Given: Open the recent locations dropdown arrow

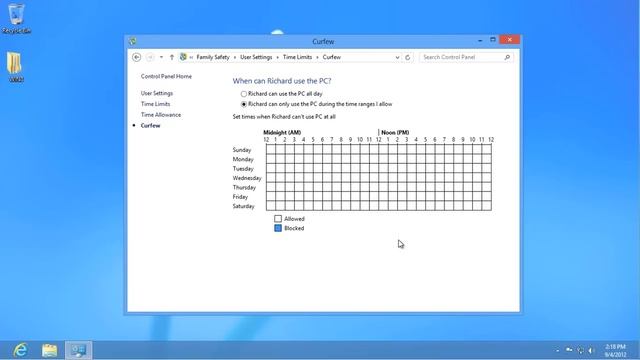Looking at the screenshot, I should (x=161, y=57).
